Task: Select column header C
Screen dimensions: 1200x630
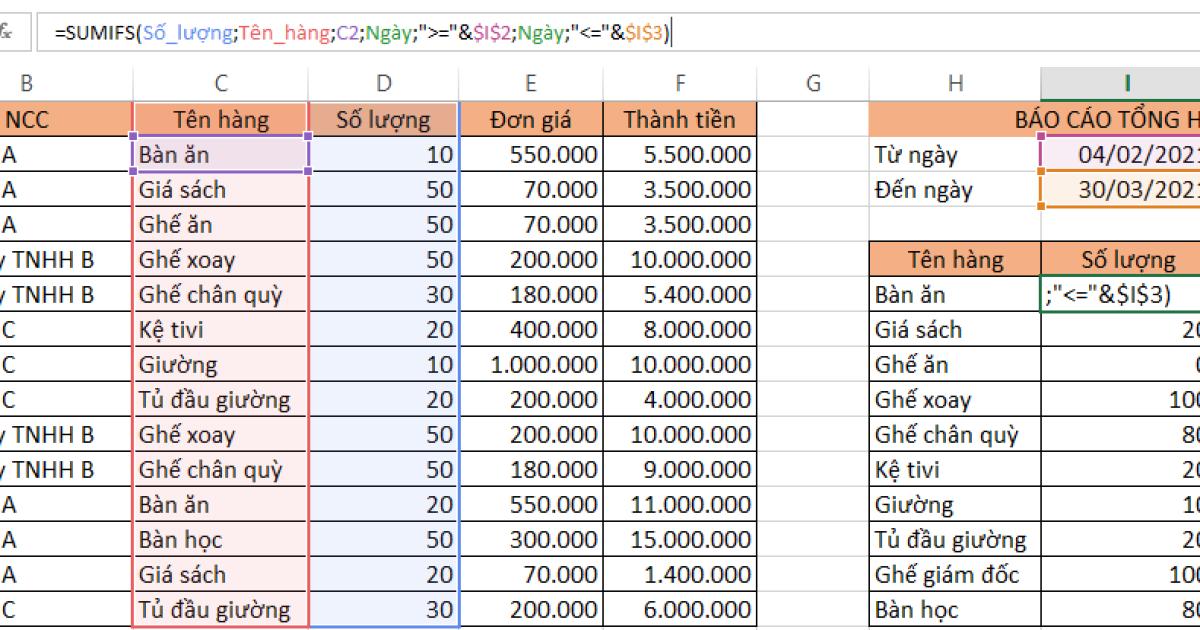Action: pyautogui.click(x=220, y=82)
